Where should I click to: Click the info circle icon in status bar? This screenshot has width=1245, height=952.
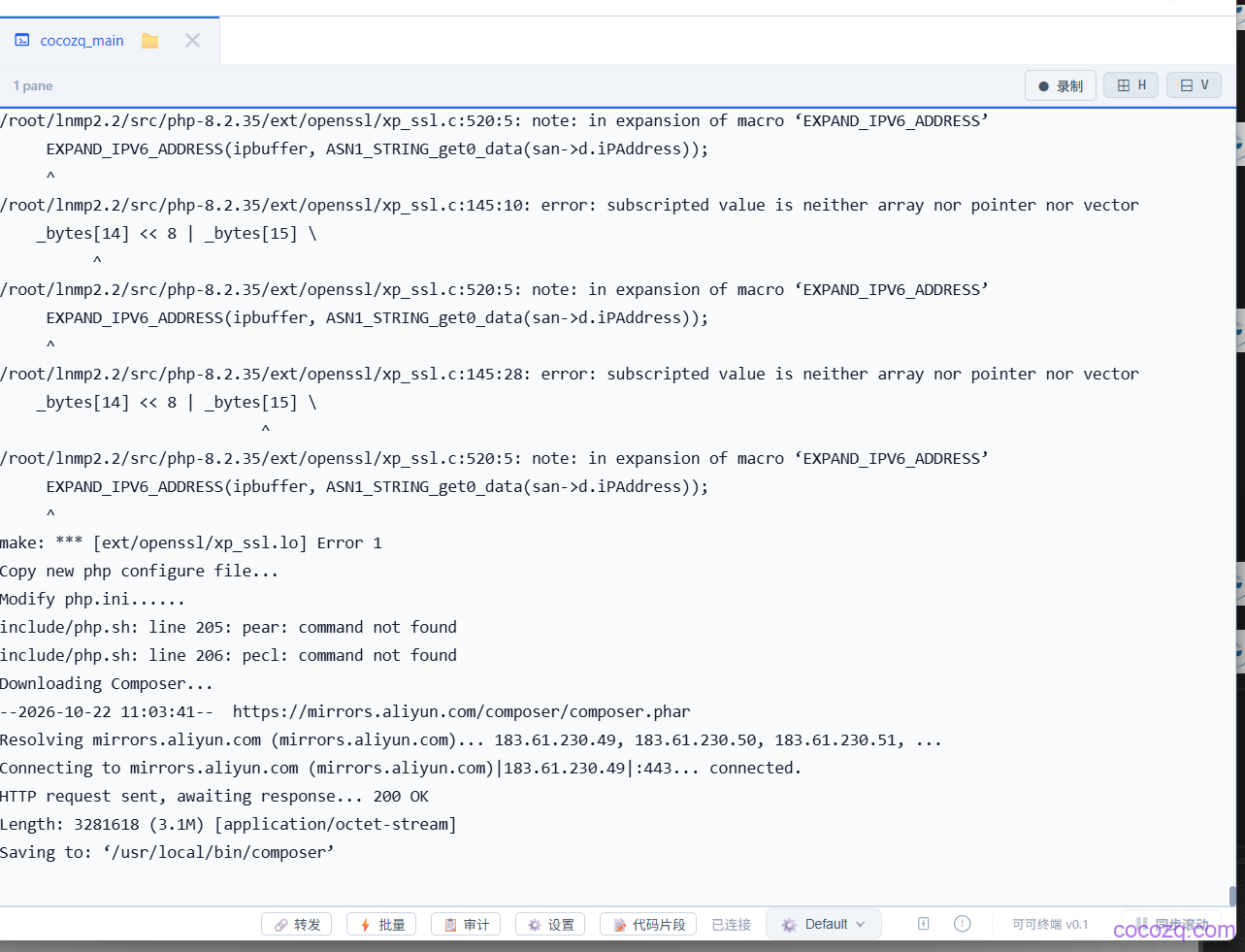(x=963, y=924)
